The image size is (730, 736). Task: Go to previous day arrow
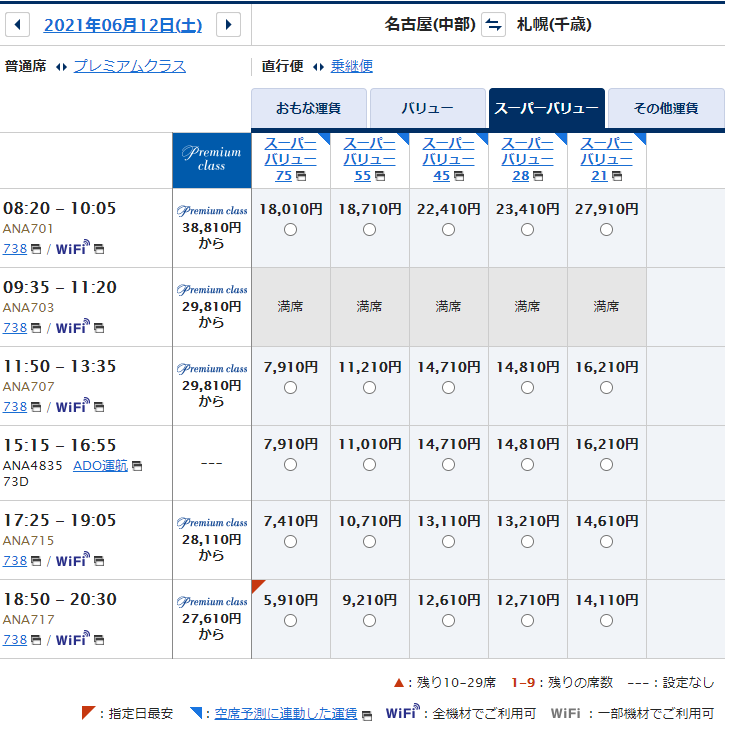[17, 24]
